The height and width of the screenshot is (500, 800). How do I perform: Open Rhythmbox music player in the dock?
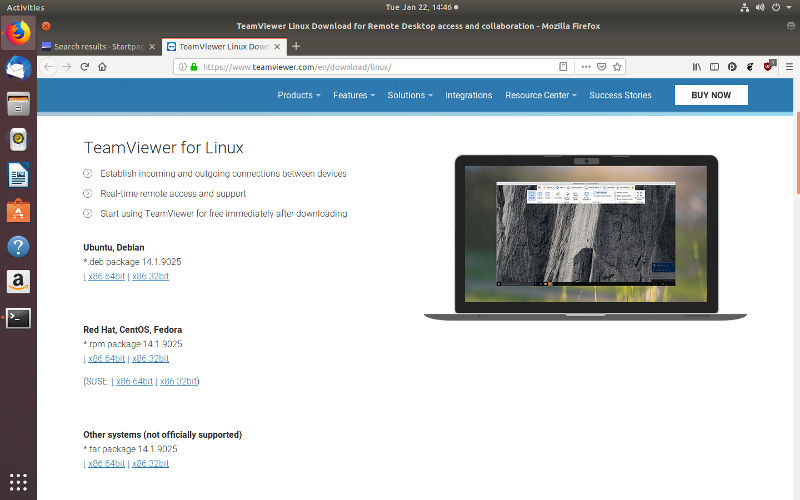pos(18,139)
